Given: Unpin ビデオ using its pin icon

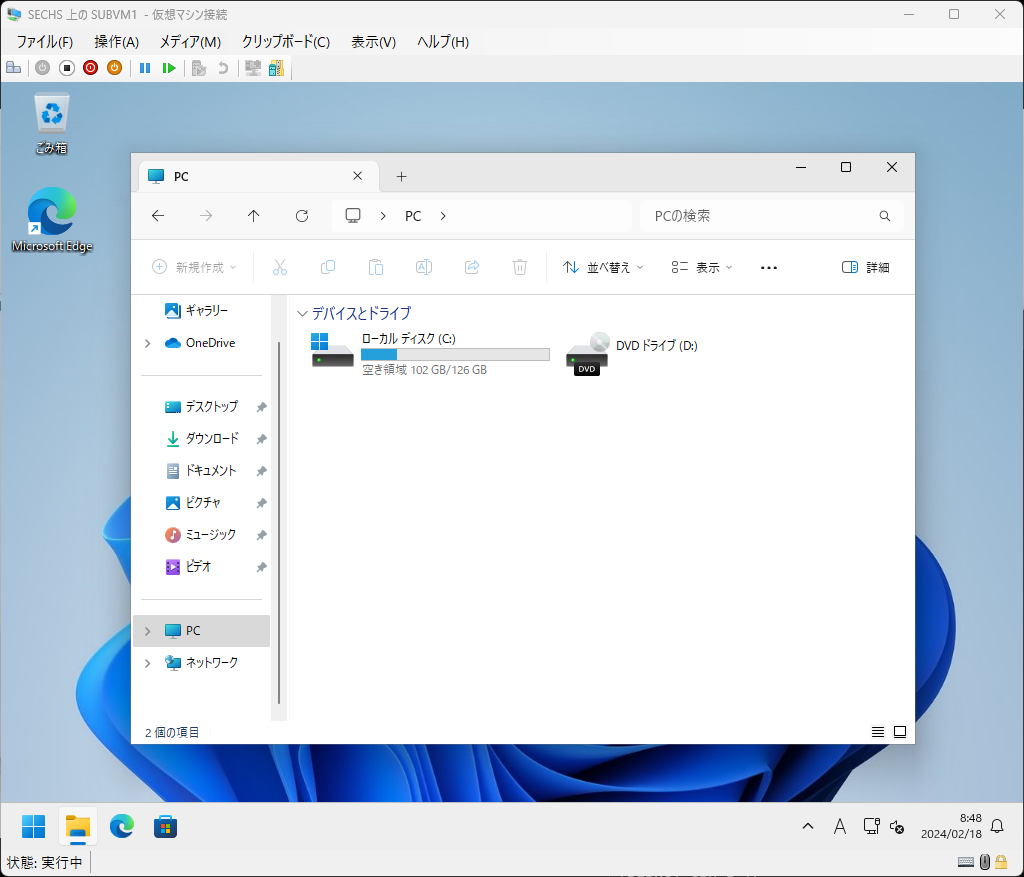Looking at the screenshot, I should [261, 567].
